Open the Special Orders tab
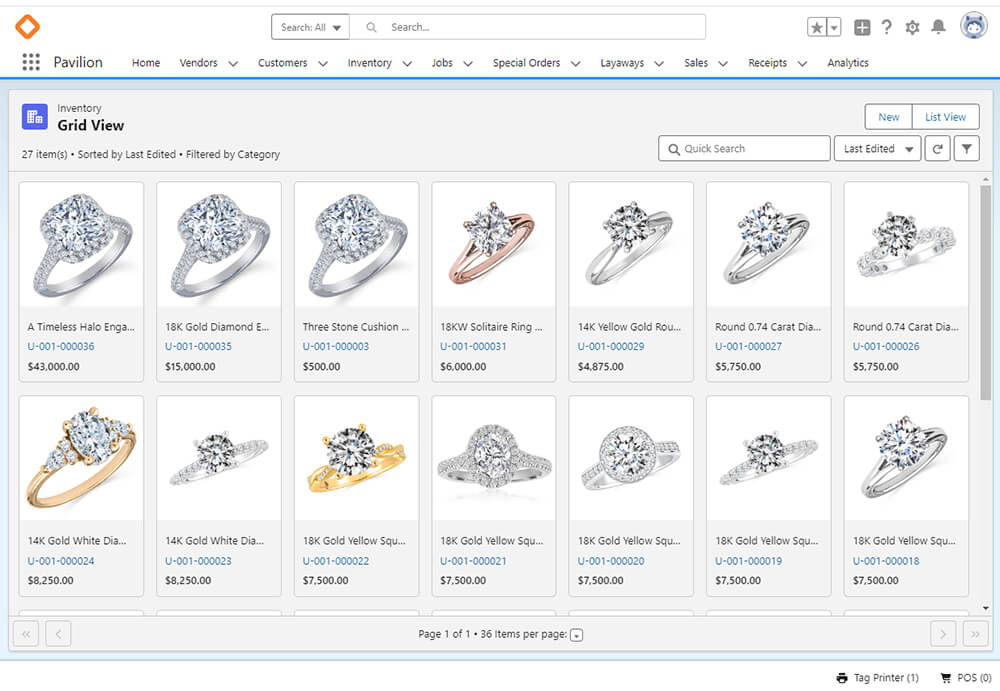The height and width of the screenshot is (691, 1000). pyautogui.click(x=526, y=63)
